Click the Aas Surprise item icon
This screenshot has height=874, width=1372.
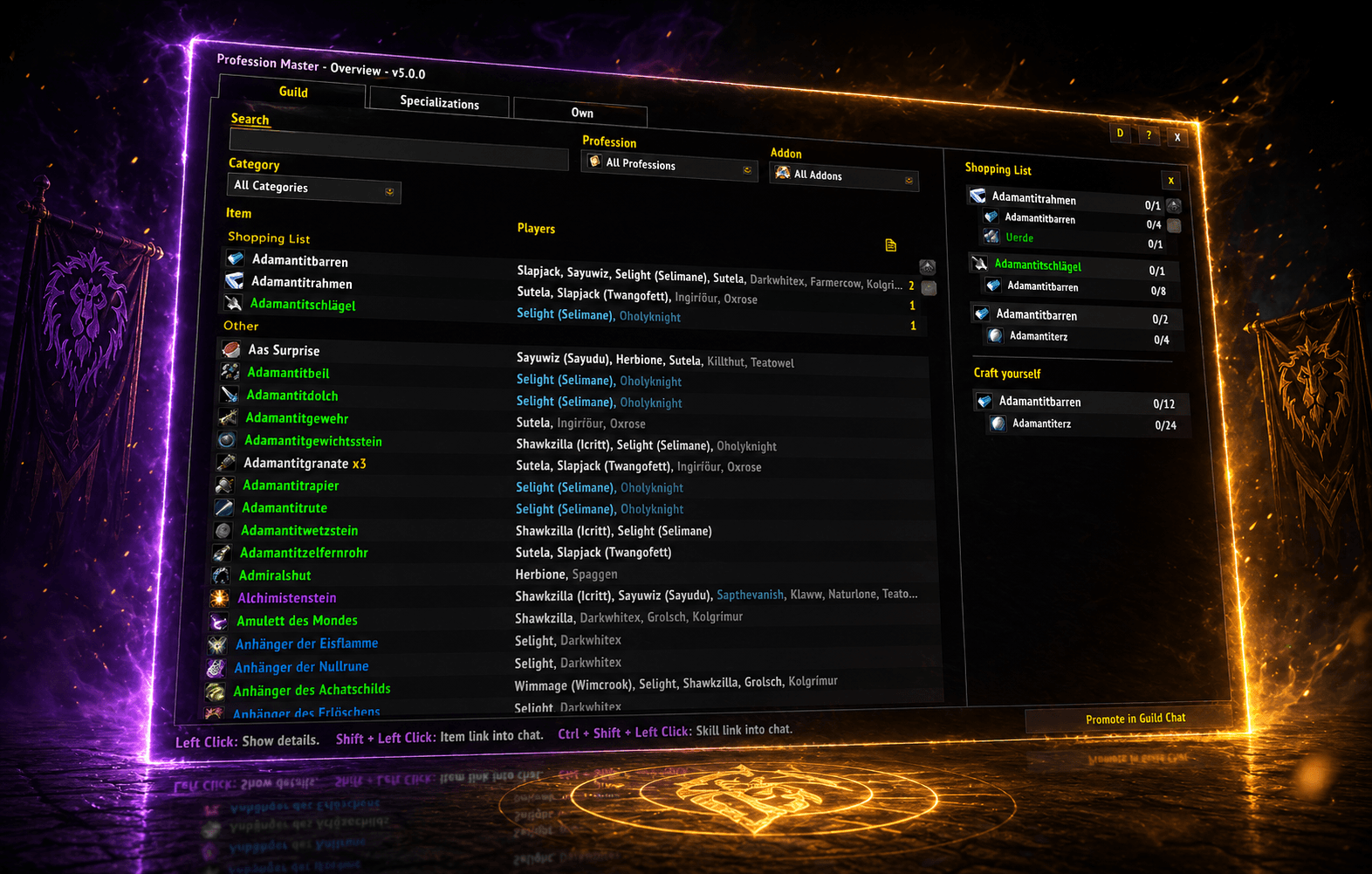point(231,349)
